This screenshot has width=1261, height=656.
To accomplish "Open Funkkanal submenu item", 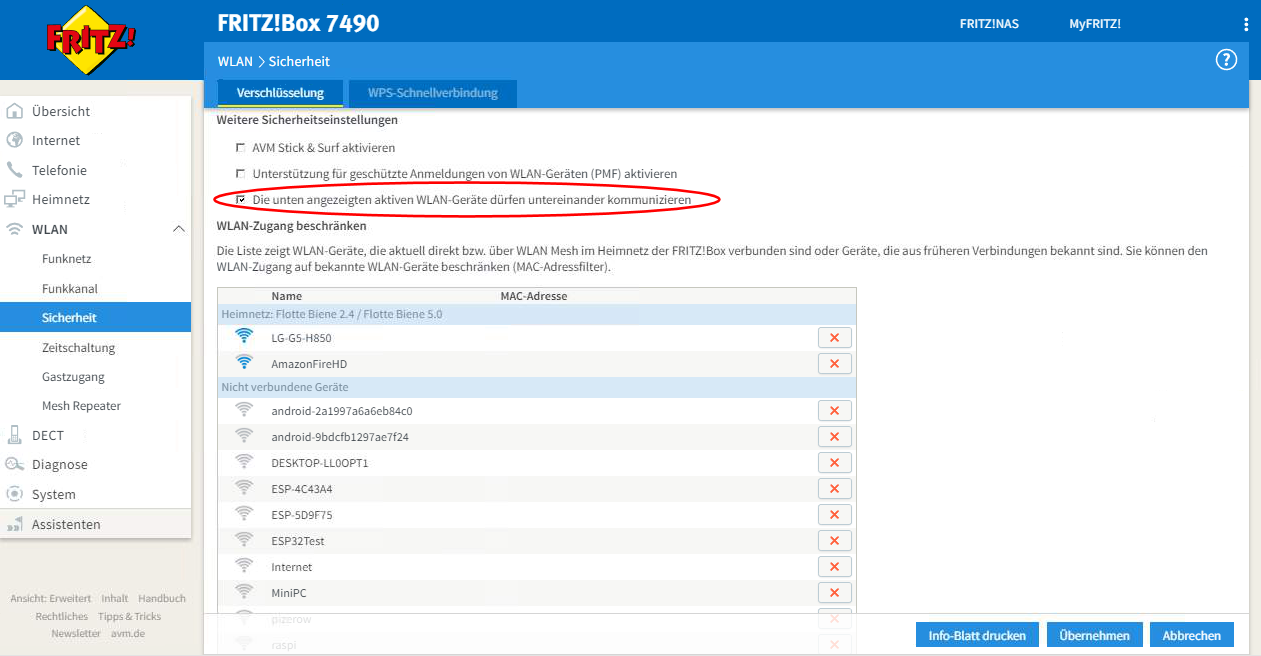I will (x=70, y=289).
